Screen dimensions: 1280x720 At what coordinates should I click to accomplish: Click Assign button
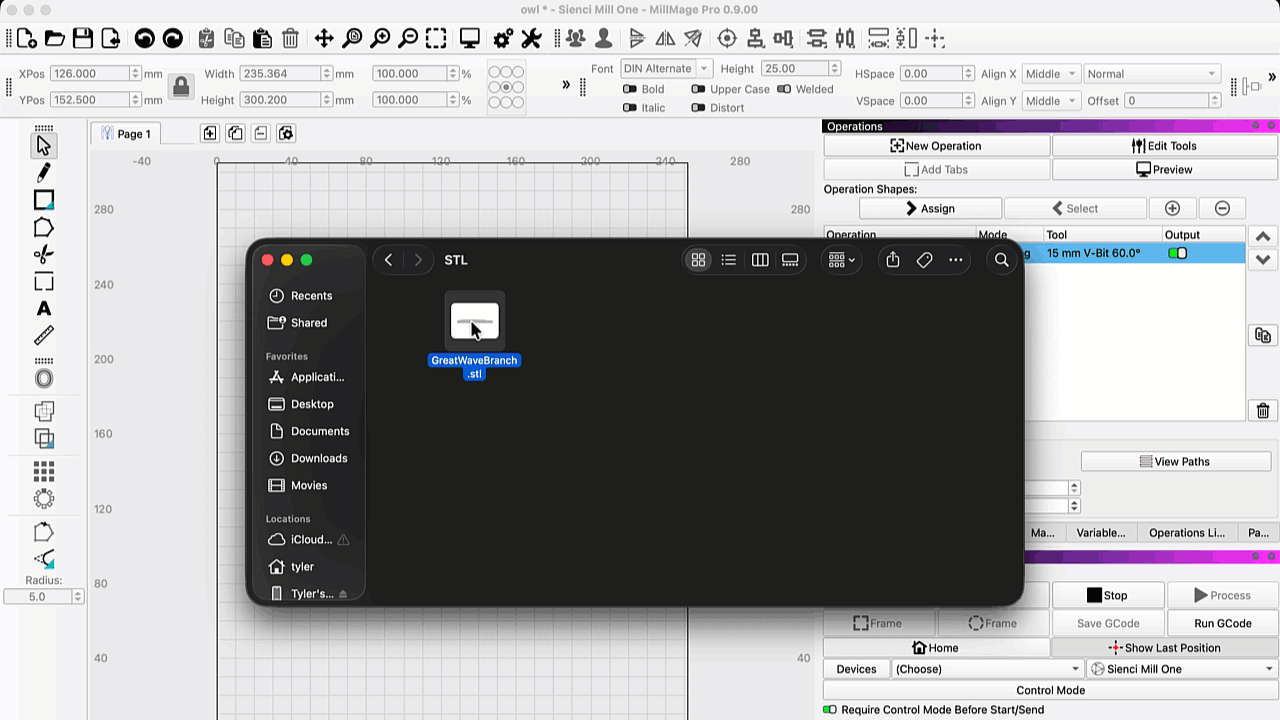pyautogui.click(x=930, y=208)
